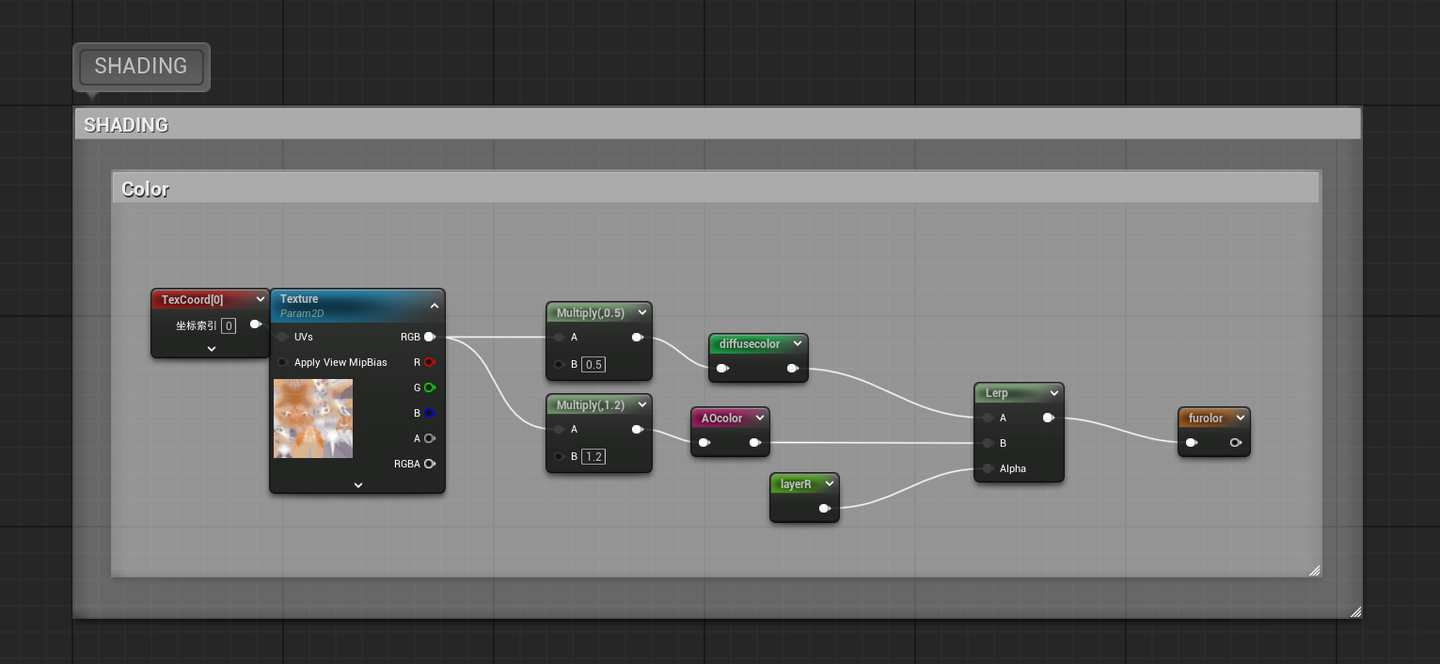
Task: Click output pin of Multiply(,1.2)
Action: point(637,429)
